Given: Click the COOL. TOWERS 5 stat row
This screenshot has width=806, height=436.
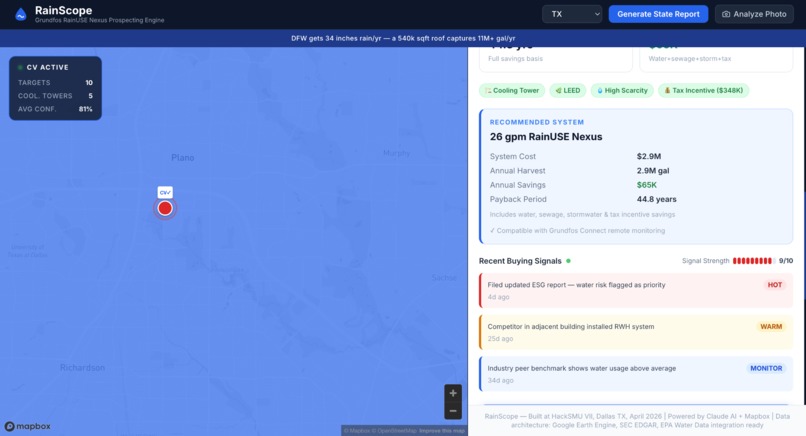Looking at the screenshot, I should coord(55,96).
